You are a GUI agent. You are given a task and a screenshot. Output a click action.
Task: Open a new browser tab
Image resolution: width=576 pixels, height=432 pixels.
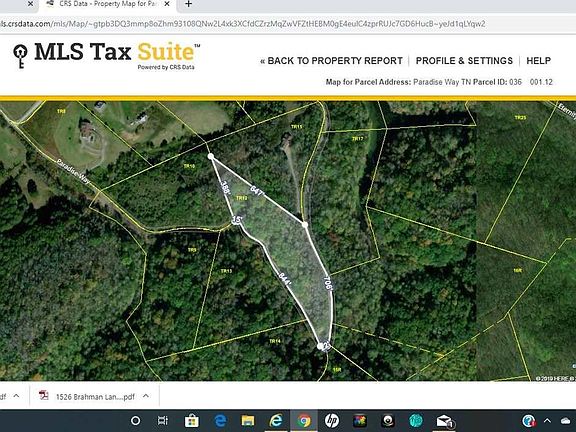click(x=188, y=4)
